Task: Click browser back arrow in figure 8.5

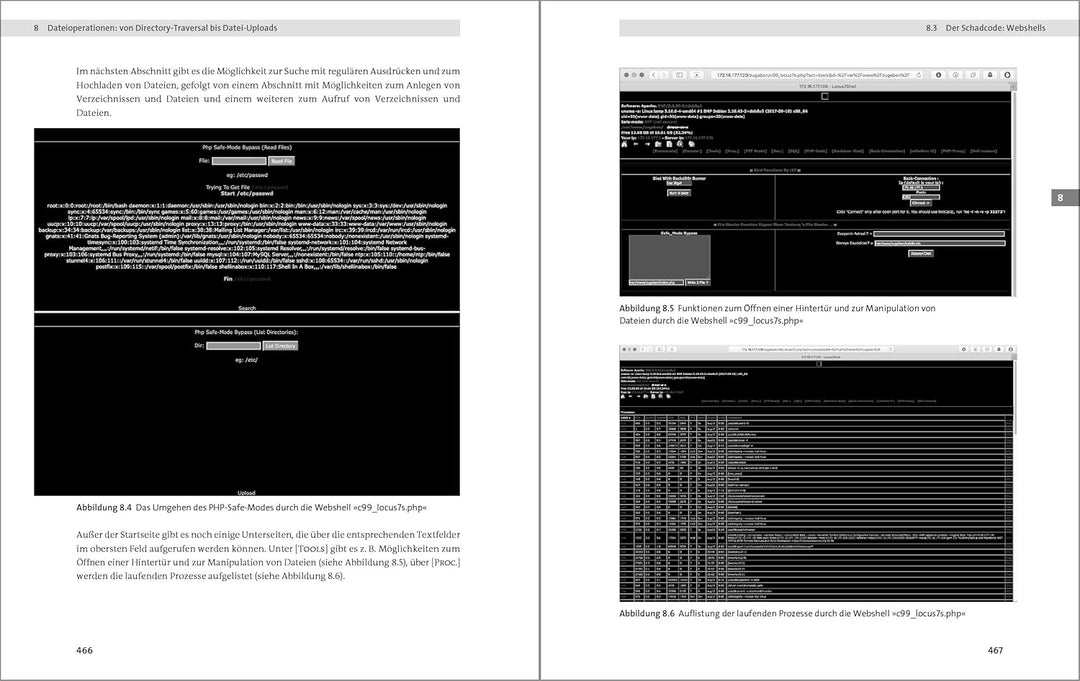Action: (x=654, y=75)
